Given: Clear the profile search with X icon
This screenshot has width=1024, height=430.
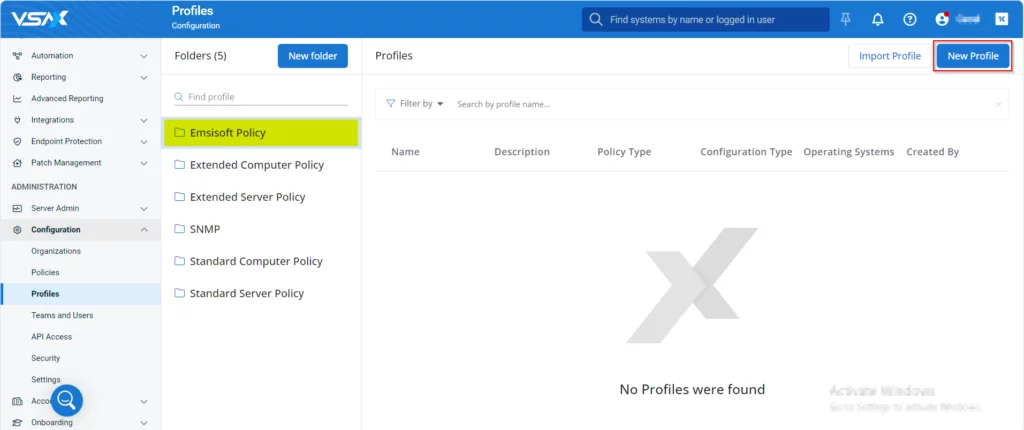Looking at the screenshot, I should click(x=998, y=104).
